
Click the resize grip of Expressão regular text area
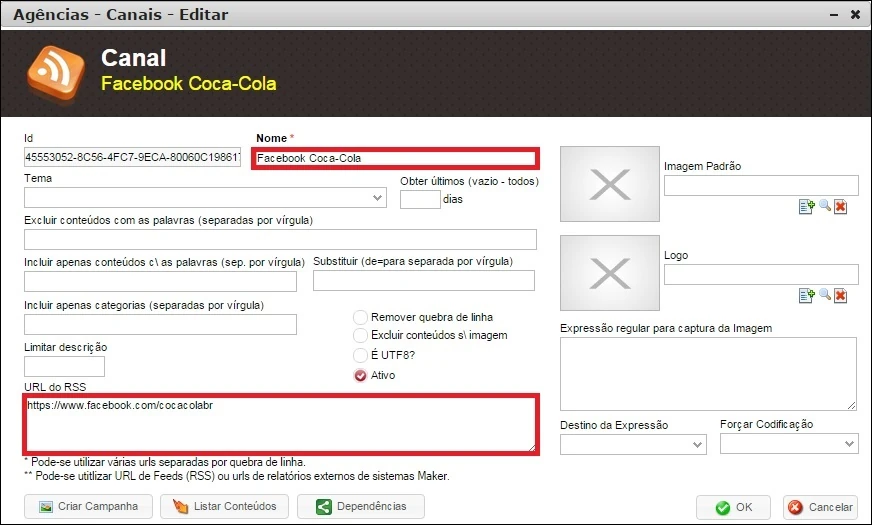coord(851,405)
